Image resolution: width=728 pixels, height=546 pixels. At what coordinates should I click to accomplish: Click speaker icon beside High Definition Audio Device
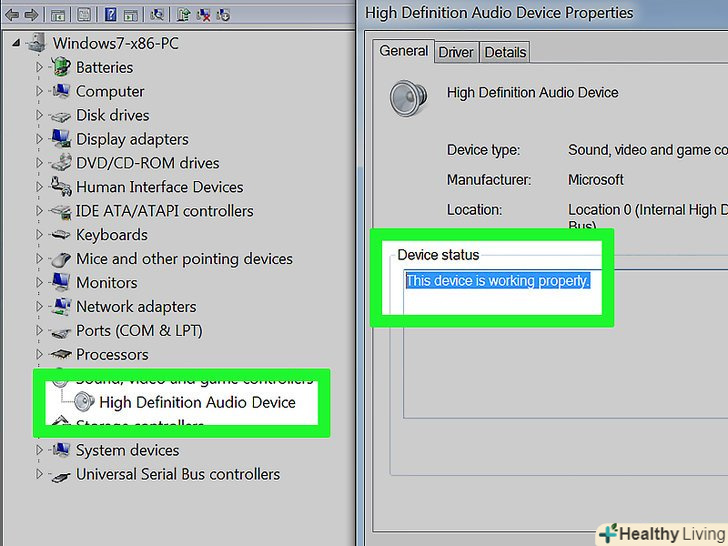[x=84, y=402]
